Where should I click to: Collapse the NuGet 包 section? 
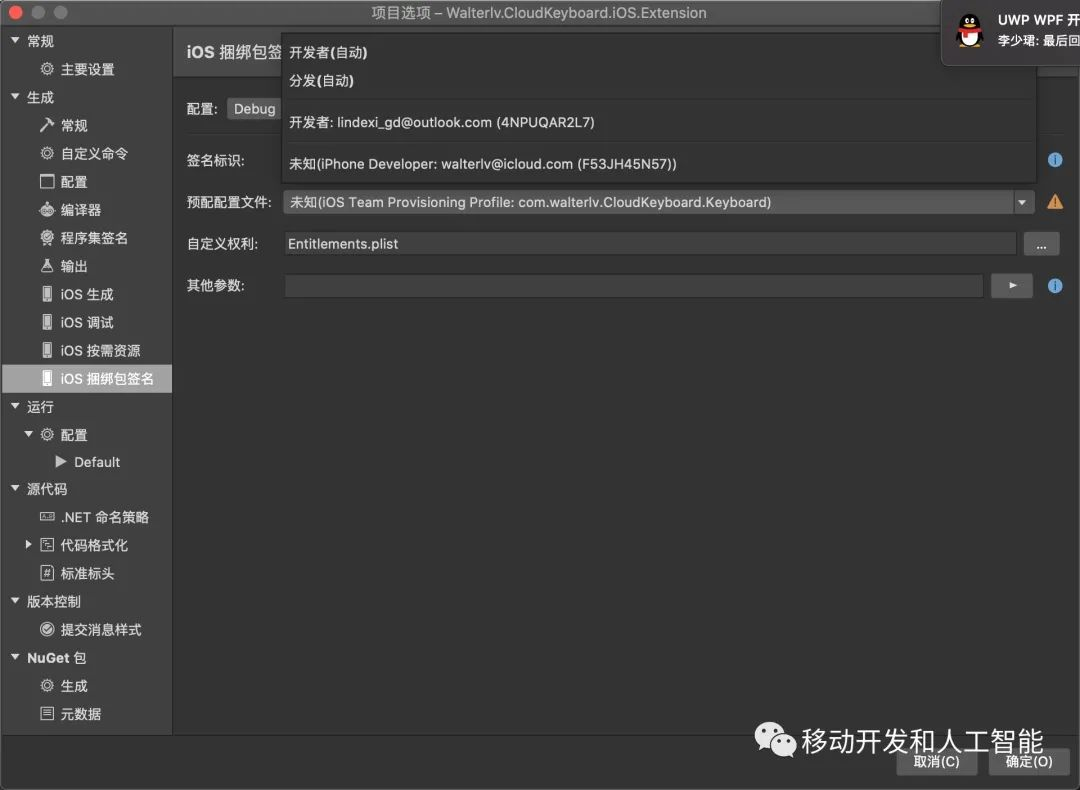(15, 657)
